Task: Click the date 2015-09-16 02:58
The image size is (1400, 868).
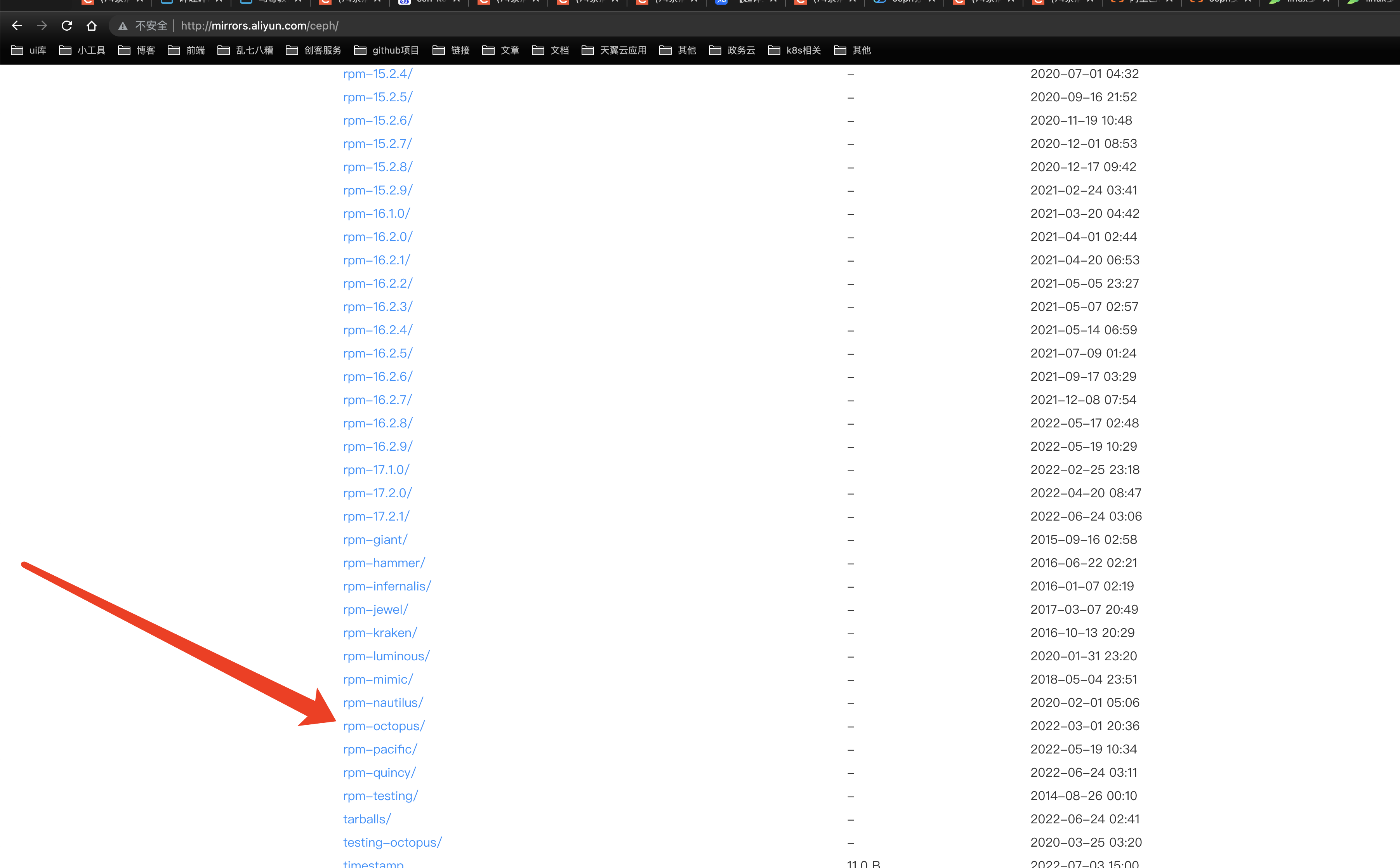Action: click(1084, 540)
